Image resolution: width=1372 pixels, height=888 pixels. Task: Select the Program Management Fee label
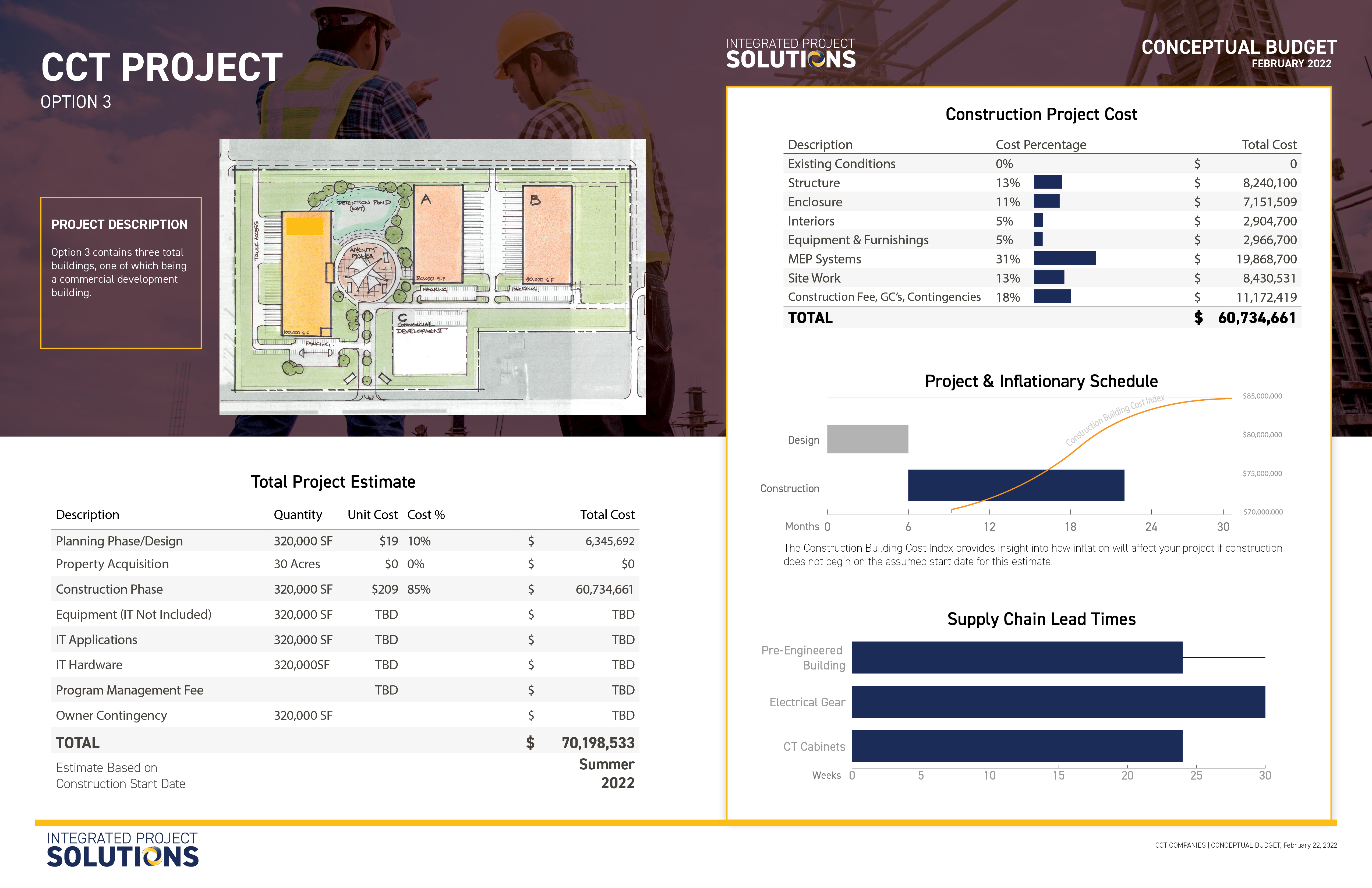pyautogui.click(x=130, y=690)
